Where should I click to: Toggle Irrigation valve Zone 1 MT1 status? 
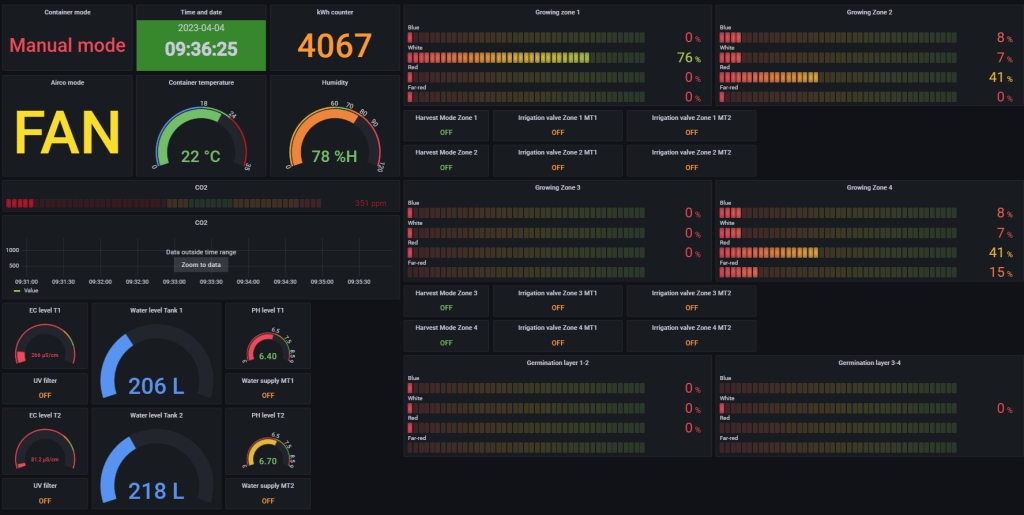tap(558, 133)
